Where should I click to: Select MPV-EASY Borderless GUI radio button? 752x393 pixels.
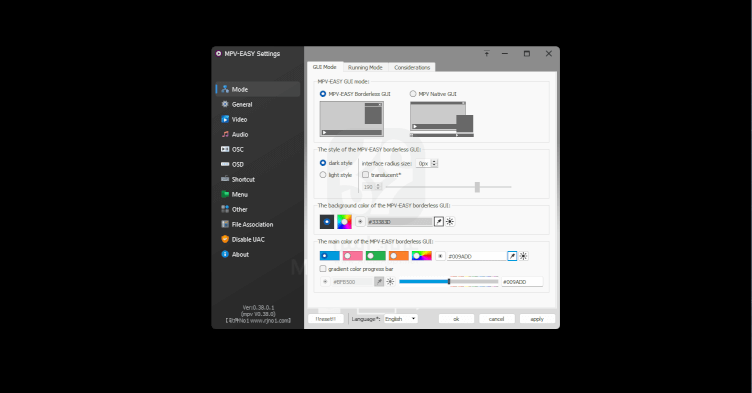pyautogui.click(x=323, y=94)
